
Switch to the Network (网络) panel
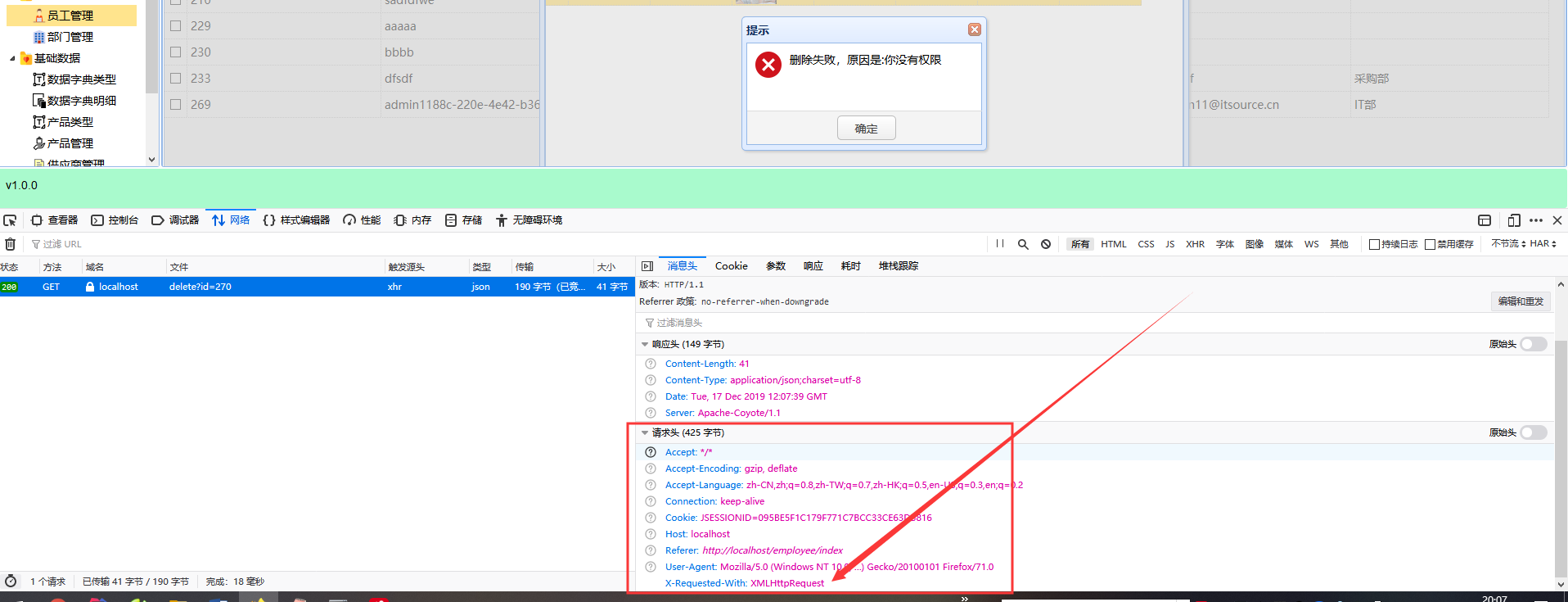point(231,220)
